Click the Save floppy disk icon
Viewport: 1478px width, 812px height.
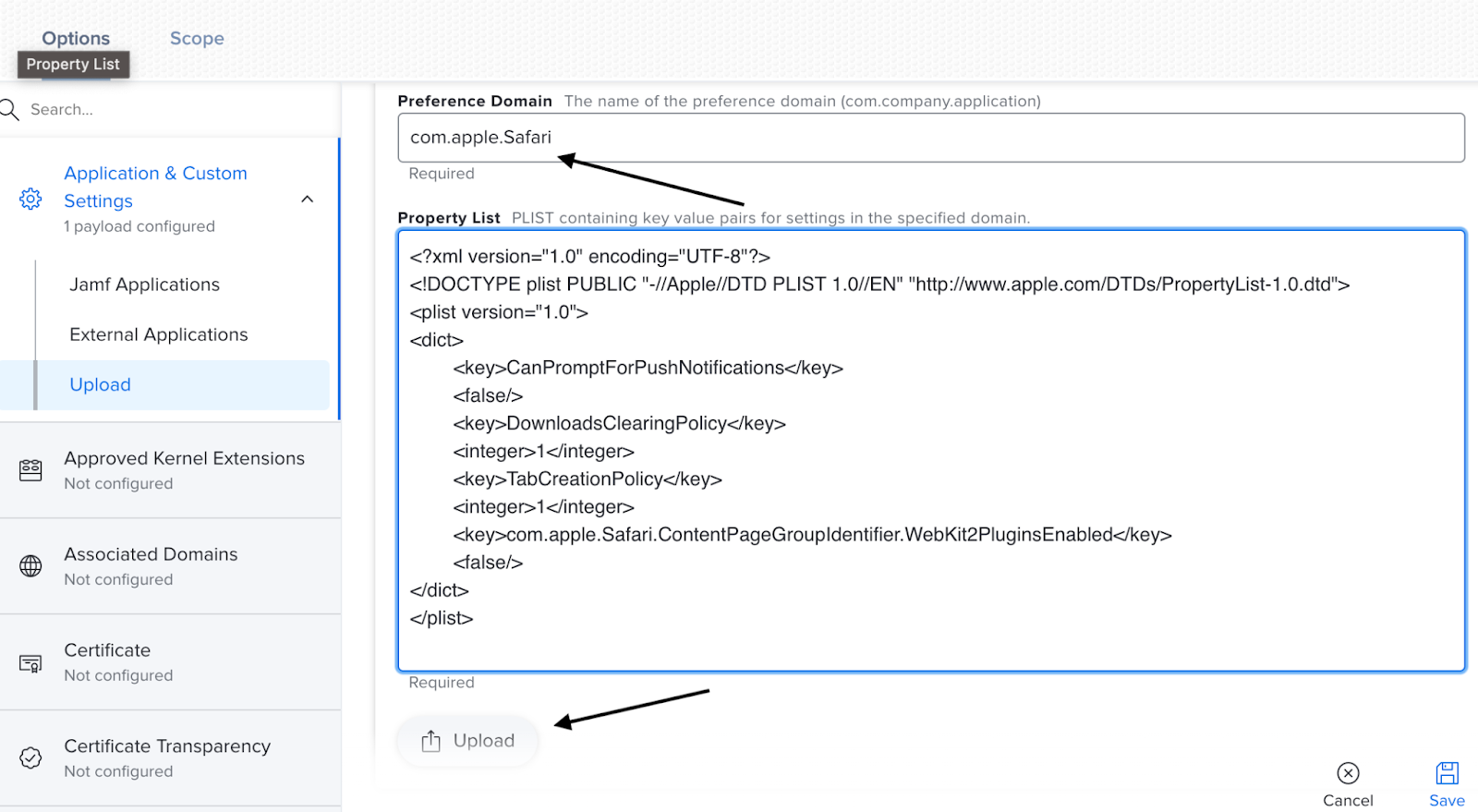[1448, 773]
